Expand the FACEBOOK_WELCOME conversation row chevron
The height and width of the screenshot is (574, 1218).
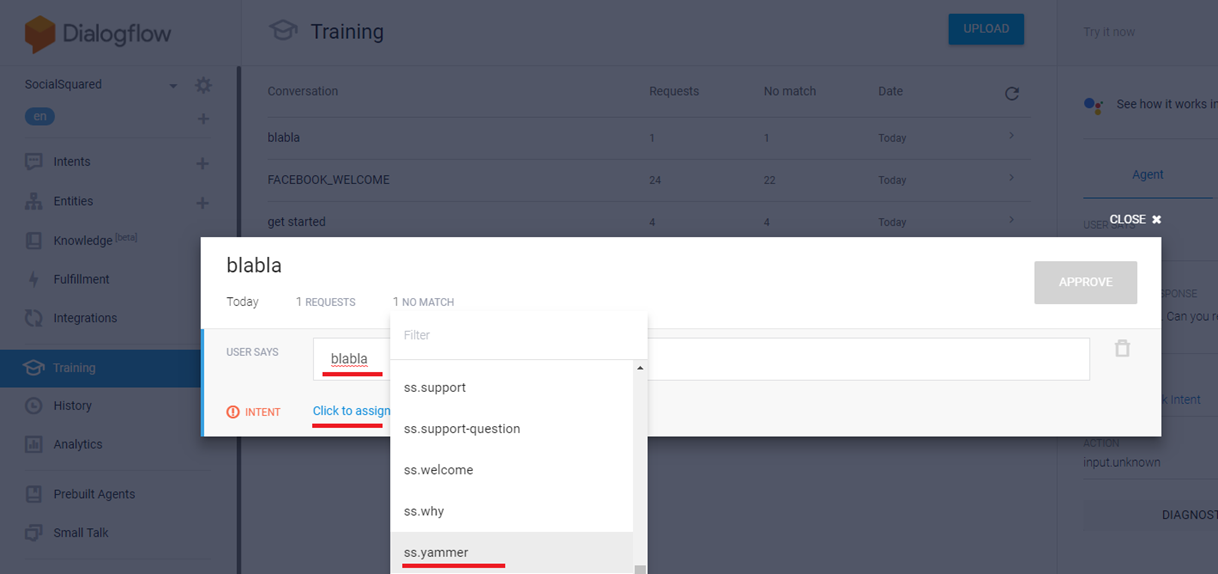tap(1011, 178)
